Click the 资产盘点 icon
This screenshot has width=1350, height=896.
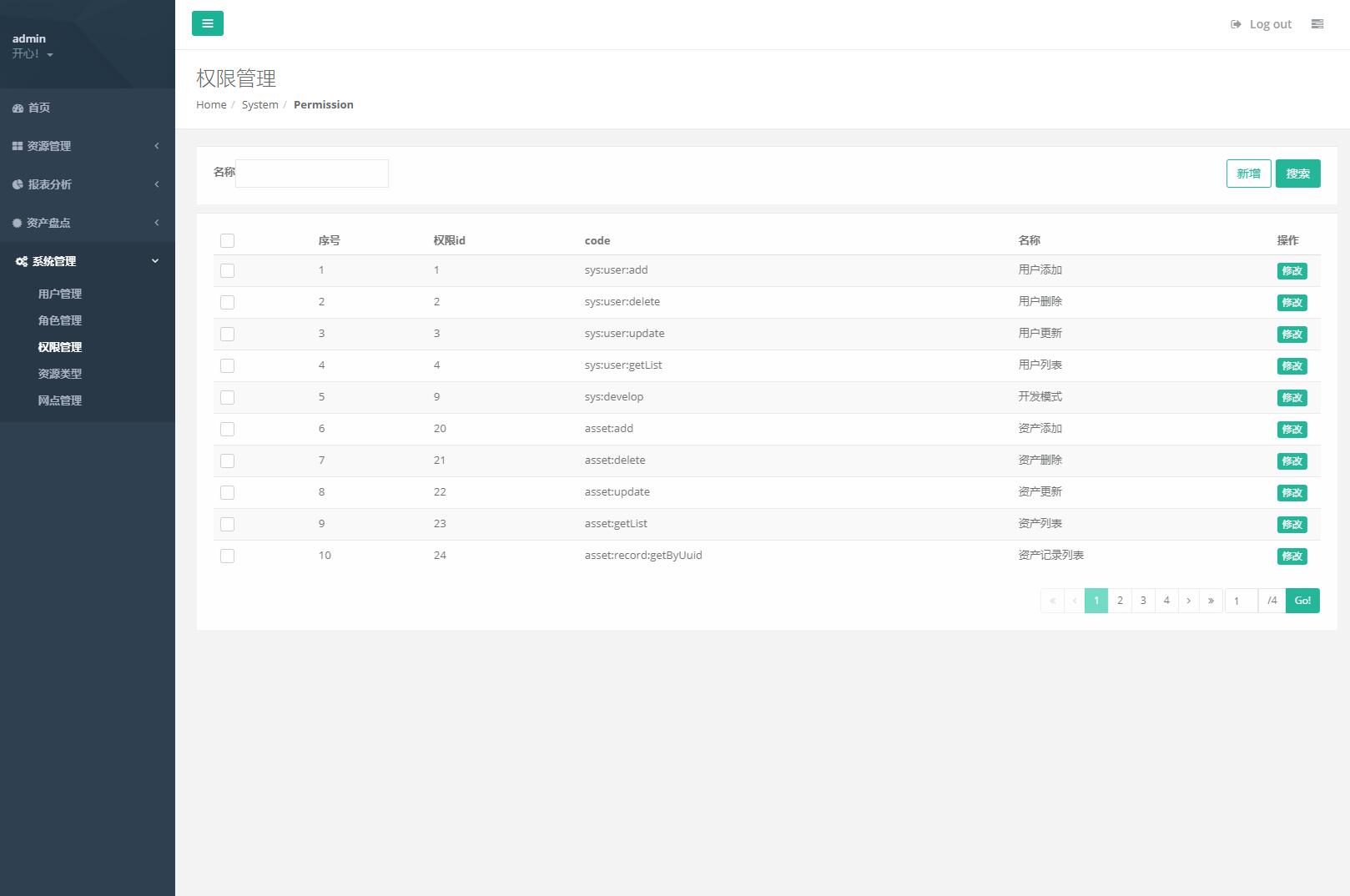[17, 223]
